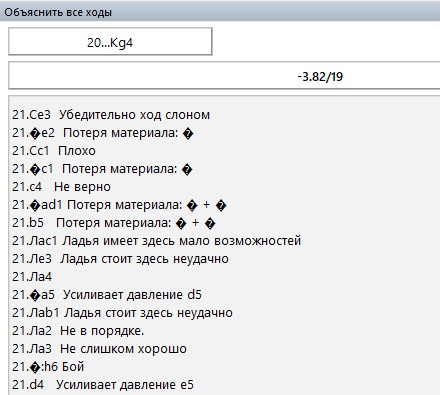This screenshot has height=395, width=440.
Task: Select the 21.d4 Усиливает давление e5 line
Action: 103,385
